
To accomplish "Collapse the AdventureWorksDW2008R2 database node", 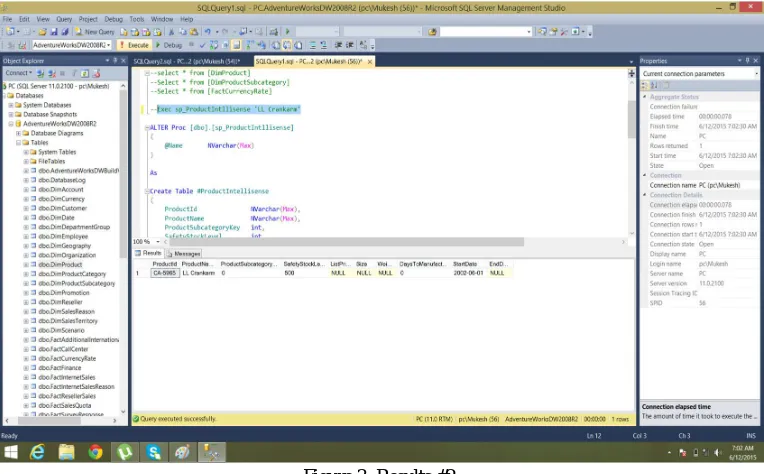I will pyautogui.click(x=11, y=124).
